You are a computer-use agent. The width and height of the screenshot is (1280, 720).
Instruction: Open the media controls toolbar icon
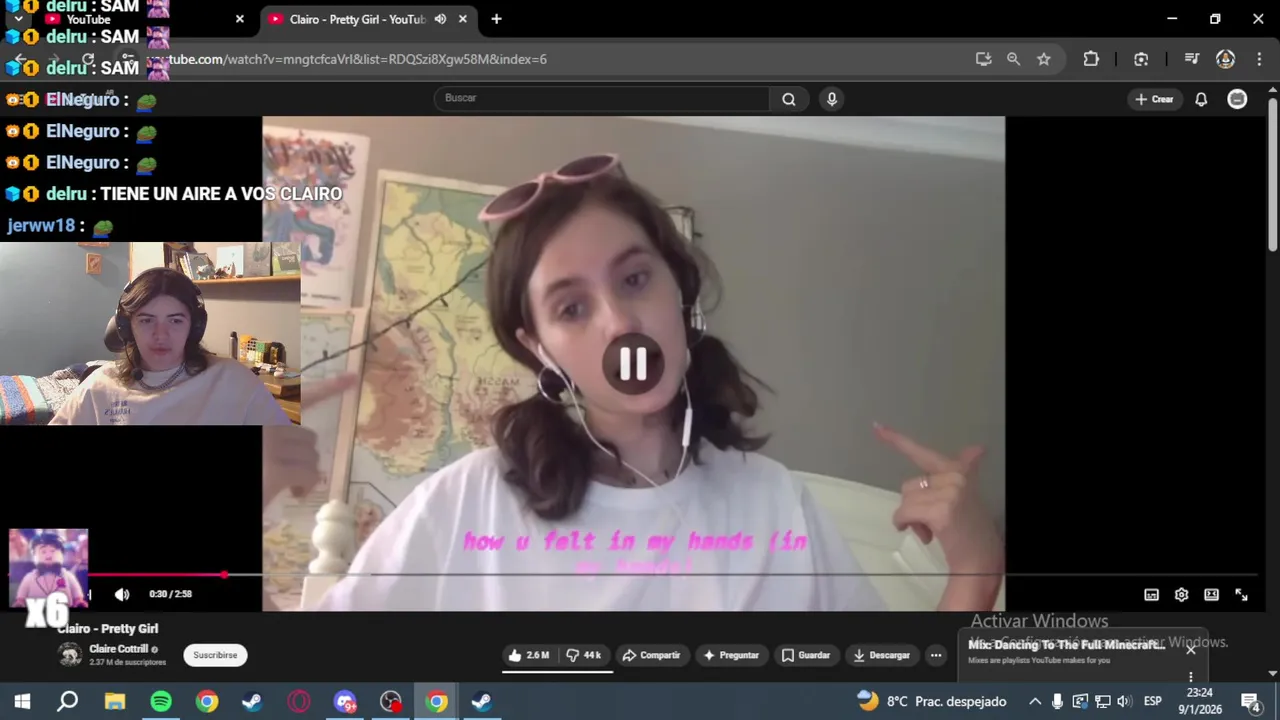(x=1191, y=59)
